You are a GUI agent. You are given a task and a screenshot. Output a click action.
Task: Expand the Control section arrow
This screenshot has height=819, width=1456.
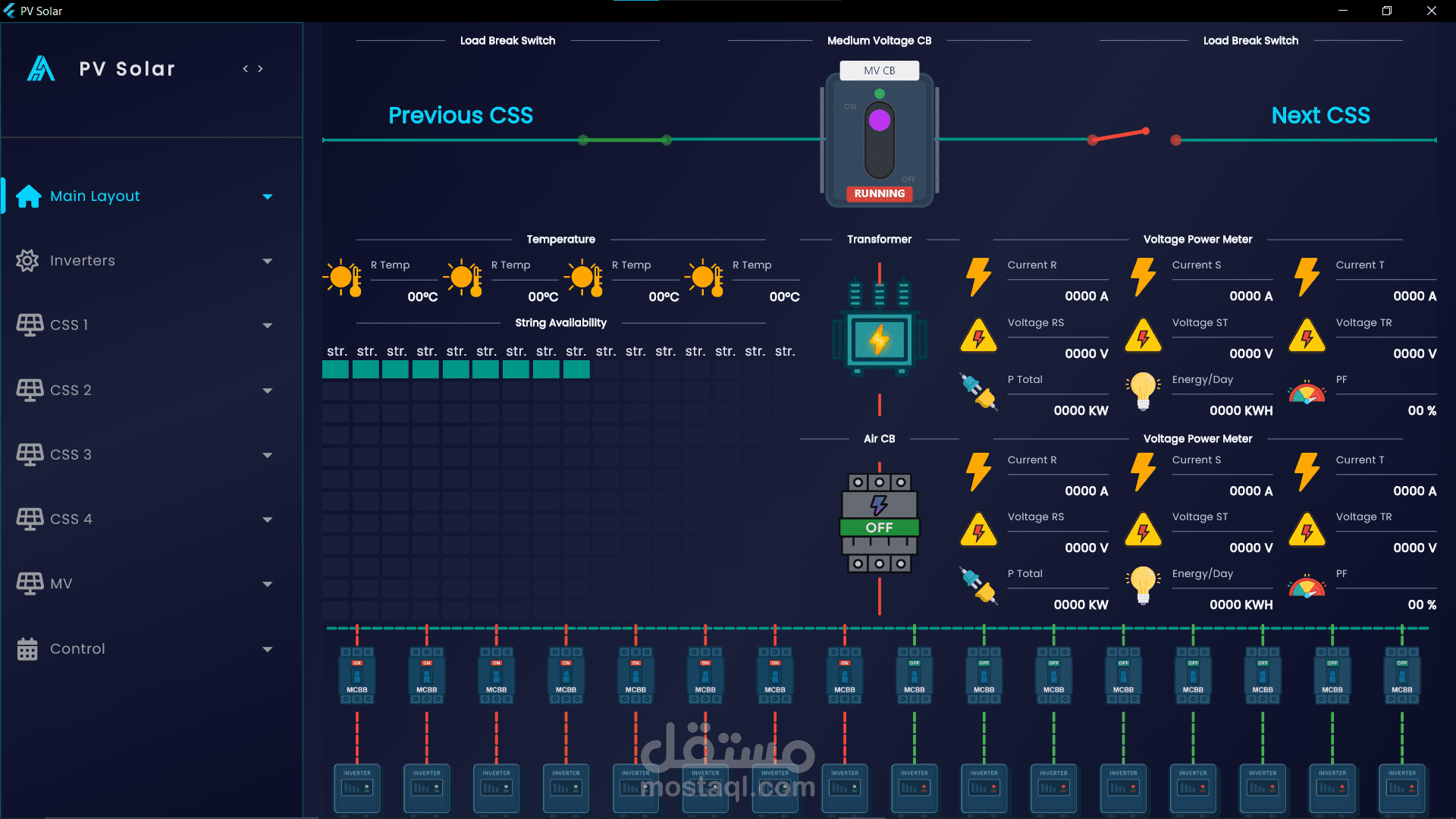pyautogui.click(x=267, y=649)
